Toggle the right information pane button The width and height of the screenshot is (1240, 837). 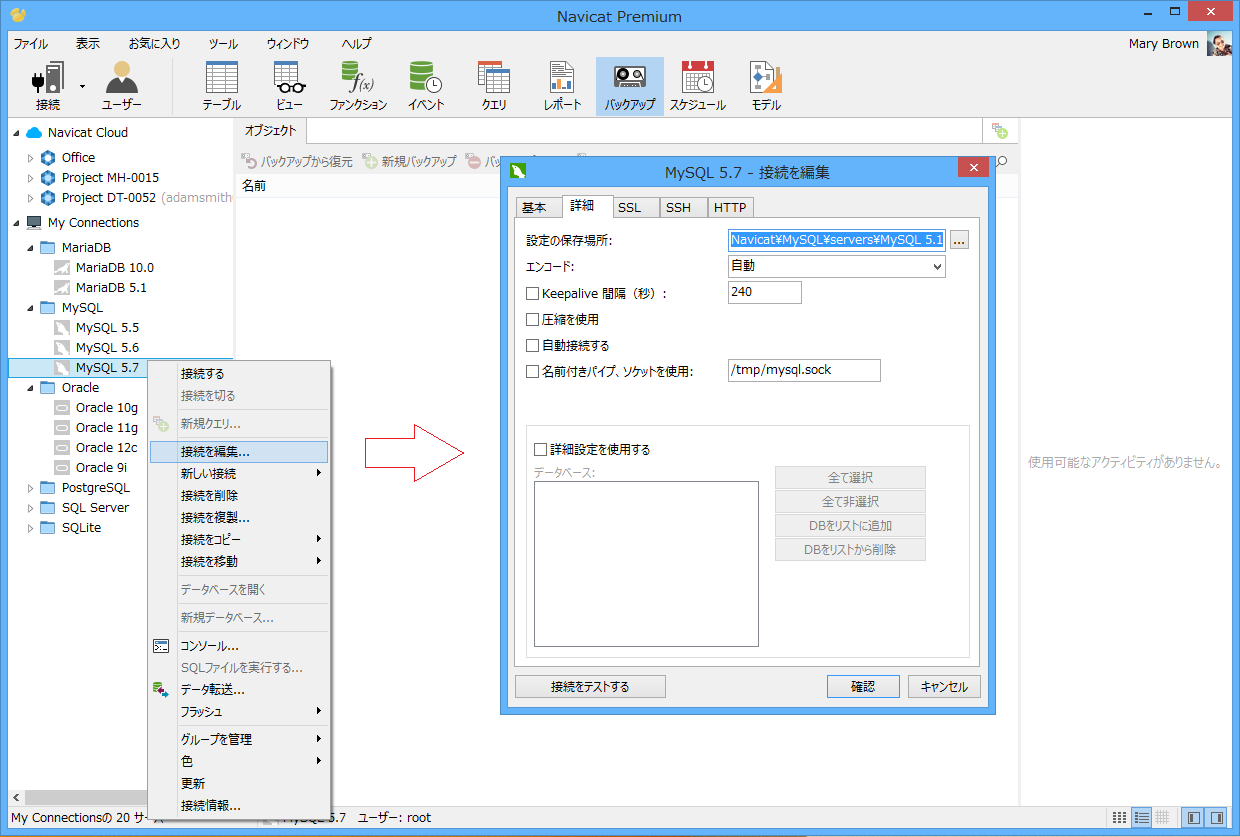coord(1216,817)
